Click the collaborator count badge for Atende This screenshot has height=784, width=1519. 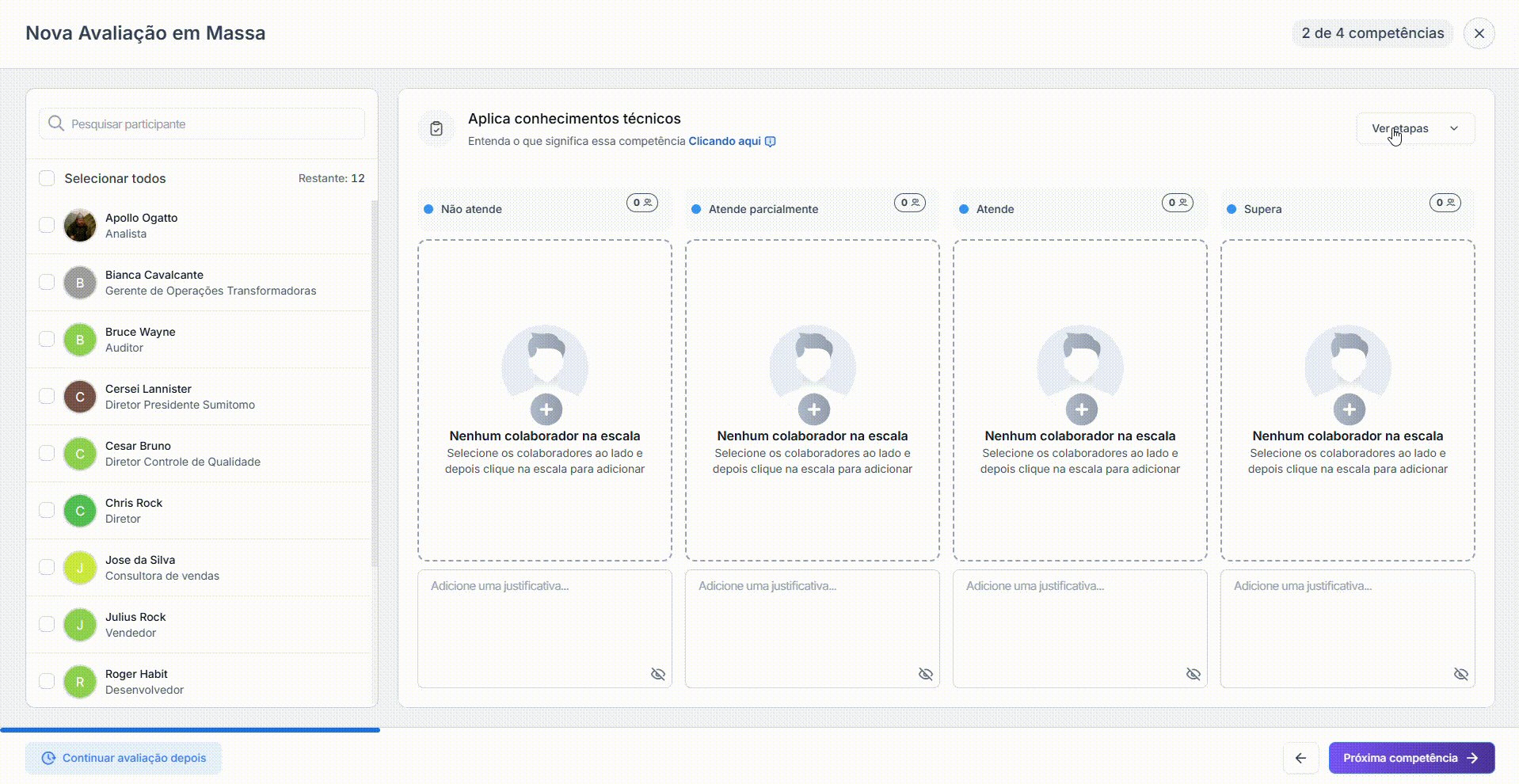tap(1177, 203)
